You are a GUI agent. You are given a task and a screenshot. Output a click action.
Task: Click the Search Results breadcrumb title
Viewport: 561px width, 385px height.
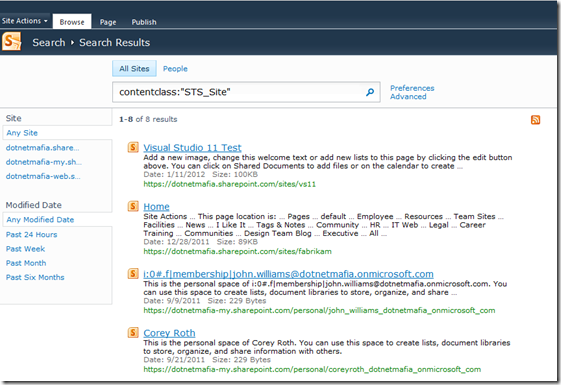click(114, 43)
